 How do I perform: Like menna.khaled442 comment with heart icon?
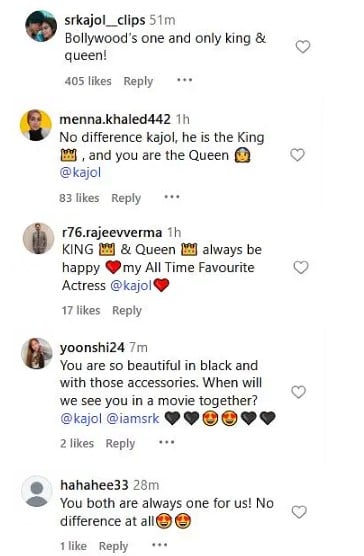297,155
